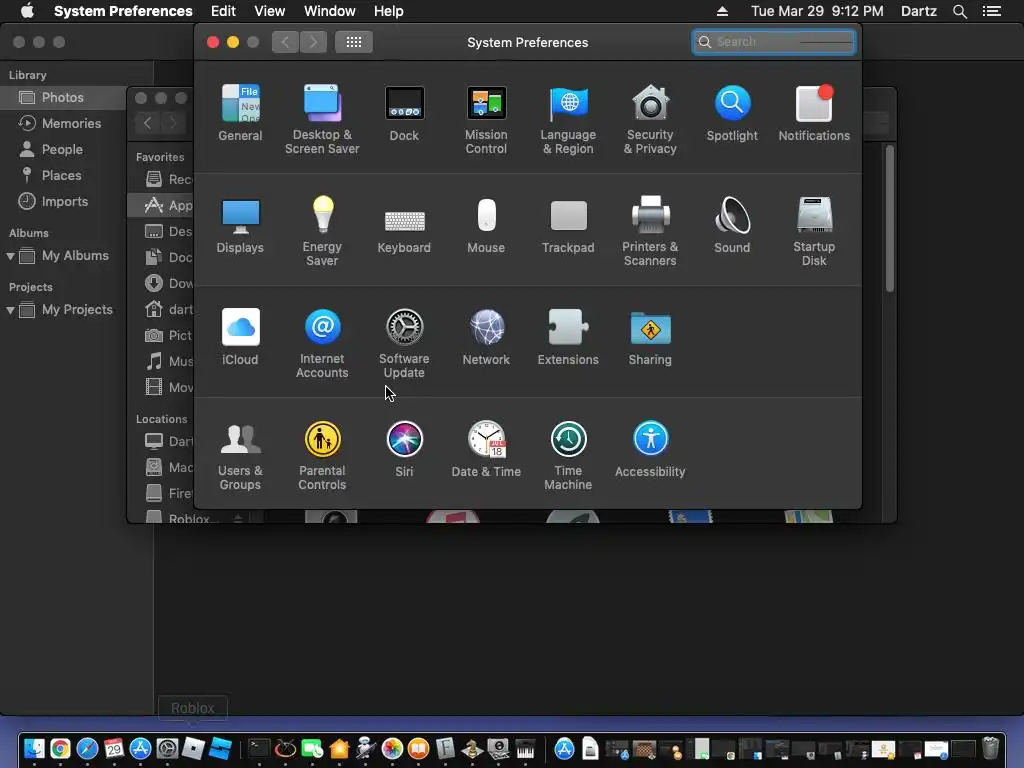Click the eject icon in the menu bar
The height and width of the screenshot is (768, 1024).
(x=722, y=11)
